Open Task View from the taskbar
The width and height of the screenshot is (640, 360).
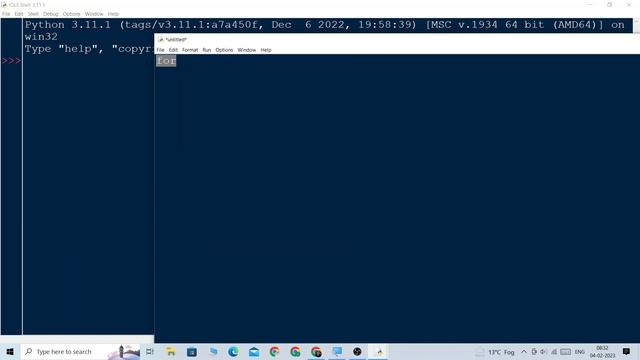click(x=150, y=351)
